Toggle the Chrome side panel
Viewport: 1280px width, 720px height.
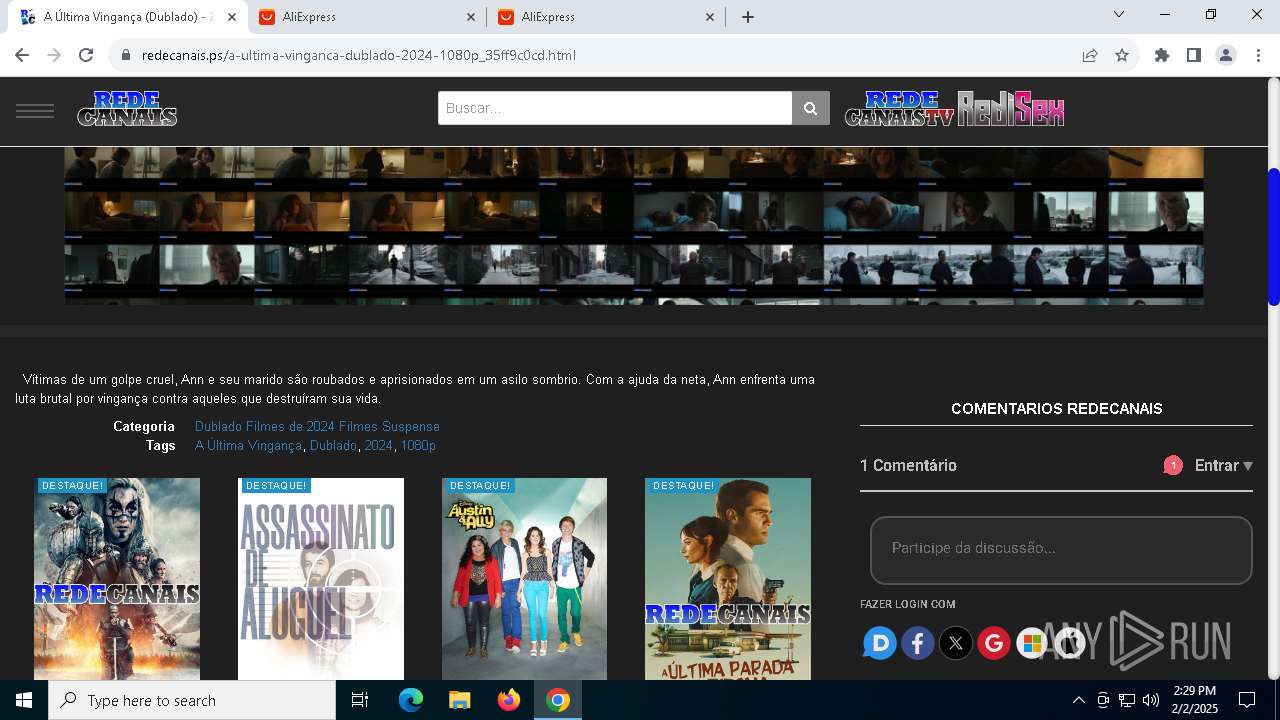click(x=1194, y=55)
